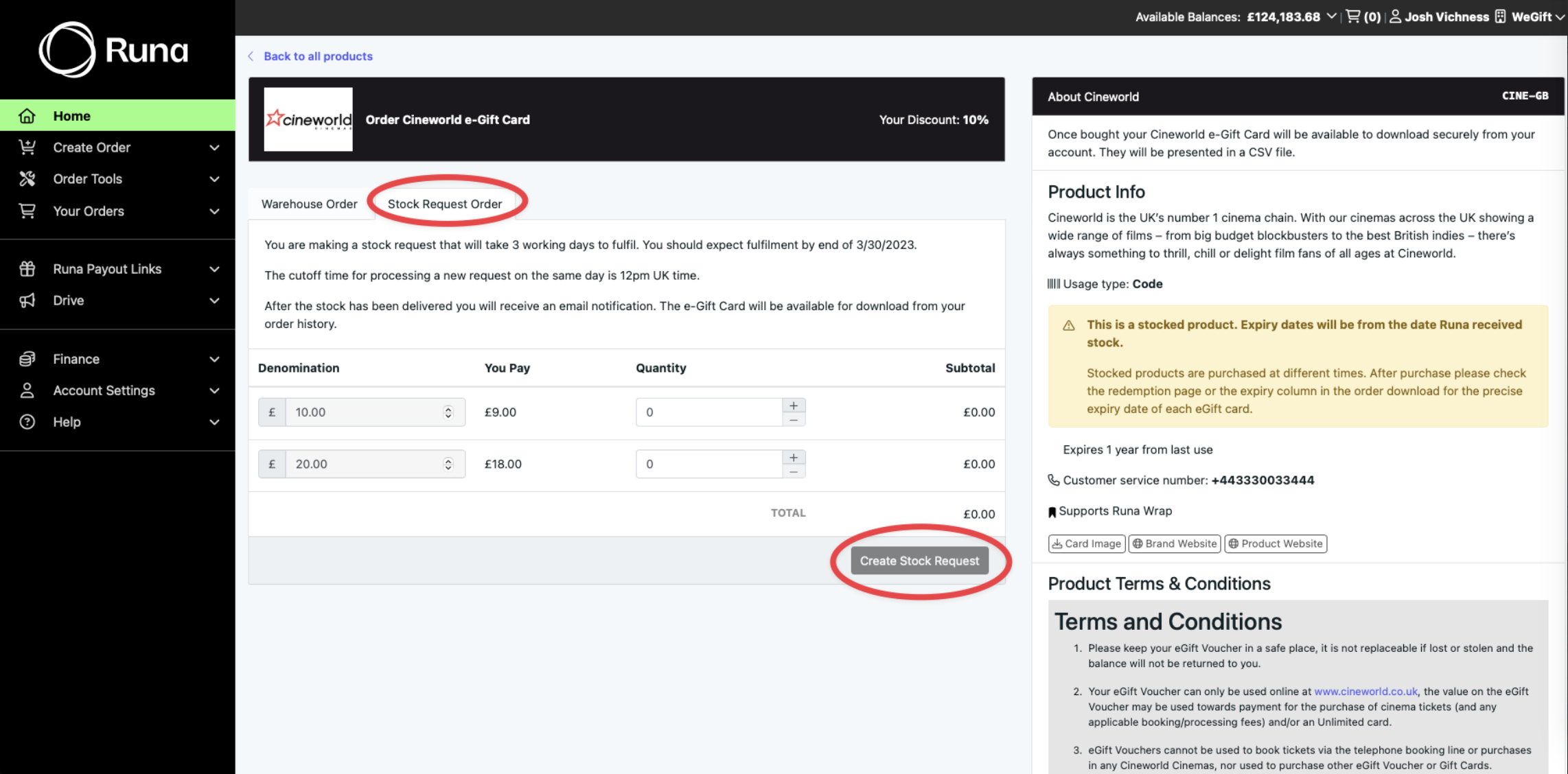Select Home in the sidebar
This screenshot has height=774, width=1568.
click(x=117, y=115)
